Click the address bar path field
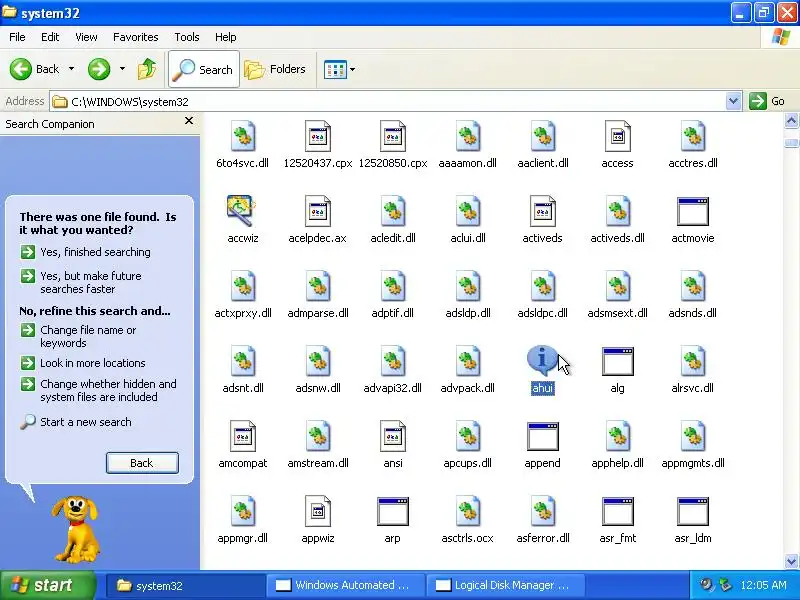Viewport: 800px width, 600px height. pyautogui.click(x=388, y=102)
